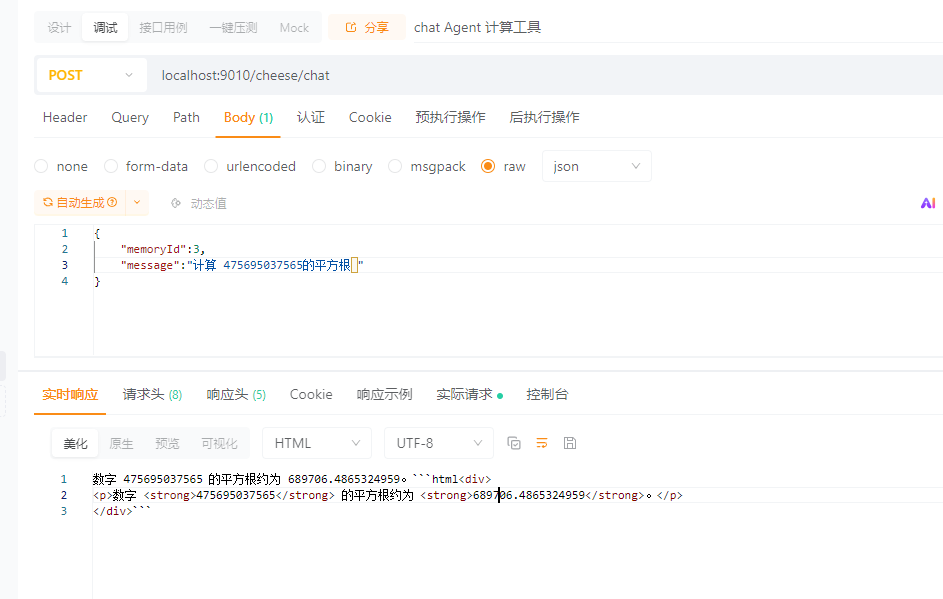Viewport: 943px width, 599px height.
Task: Select the Body (1) tab
Action: pyautogui.click(x=248, y=117)
